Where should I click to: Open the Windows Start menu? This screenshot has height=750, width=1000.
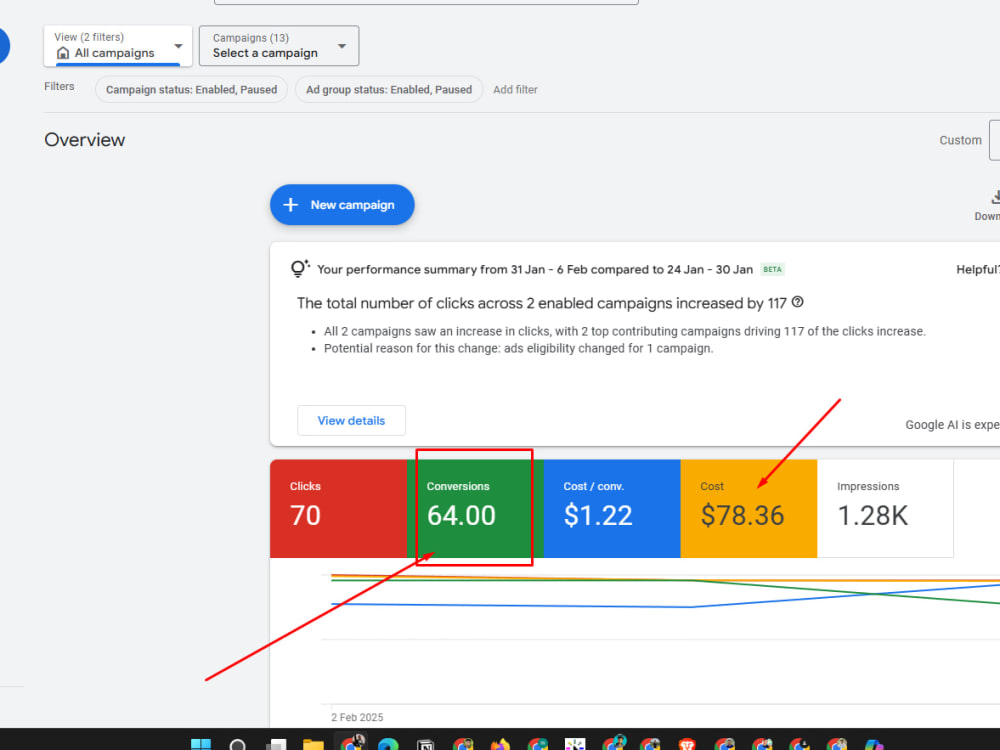pyautogui.click(x=201, y=744)
